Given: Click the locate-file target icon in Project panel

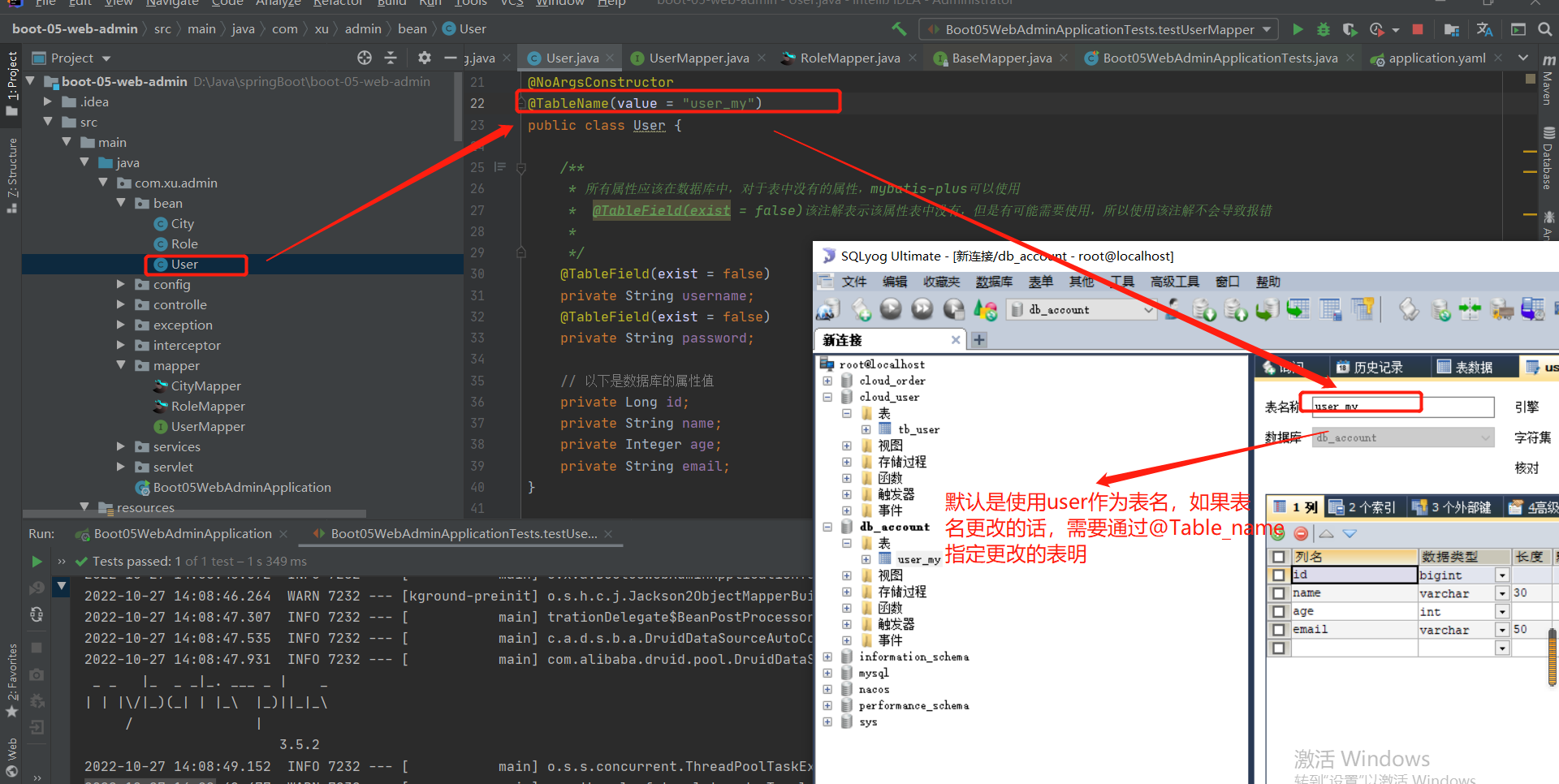Looking at the screenshot, I should [365, 58].
